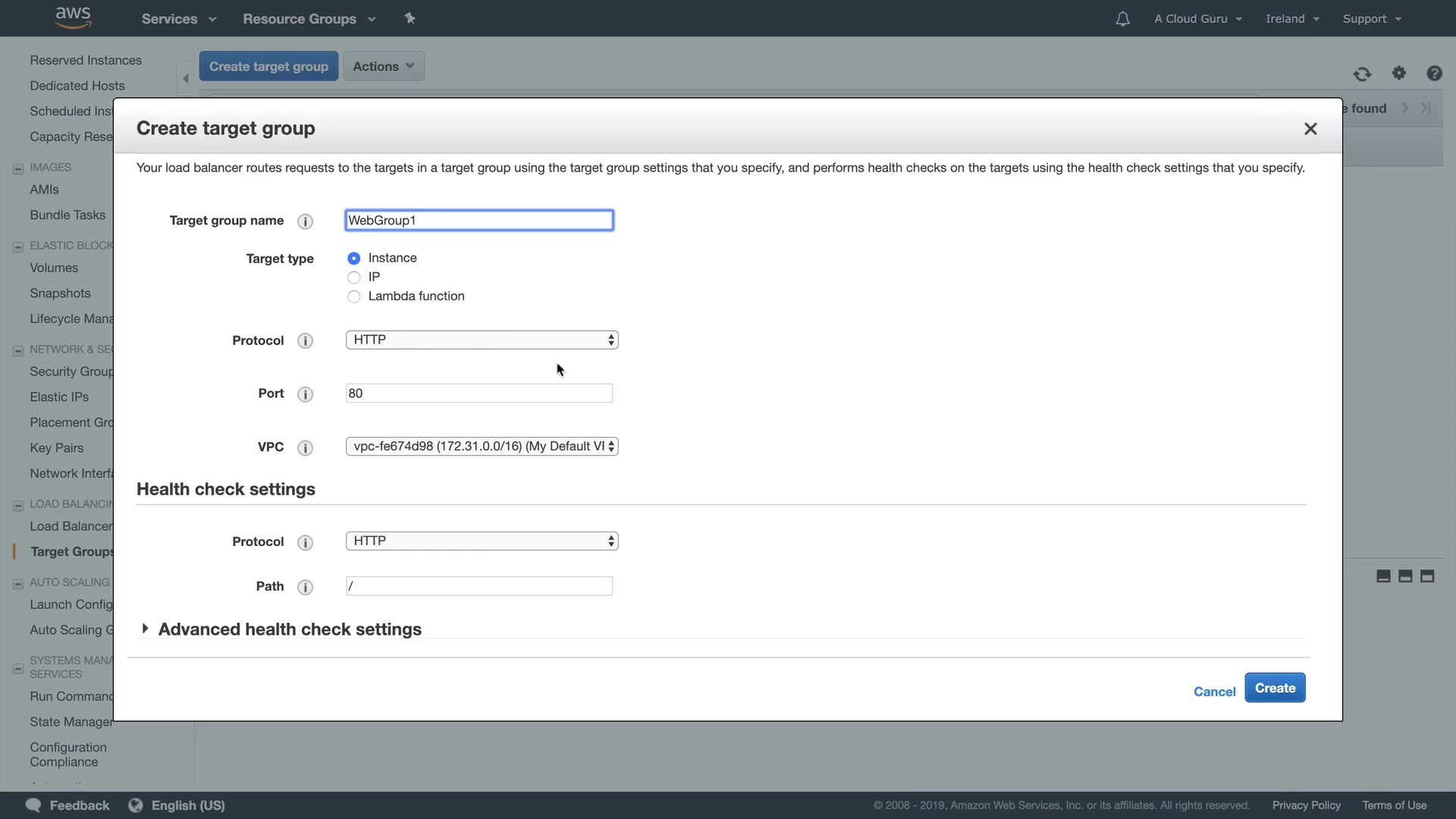Viewport: 1456px width, 819px height.
Task: Click the pin shortcut icon in navbar
Action: coord(409,18)
